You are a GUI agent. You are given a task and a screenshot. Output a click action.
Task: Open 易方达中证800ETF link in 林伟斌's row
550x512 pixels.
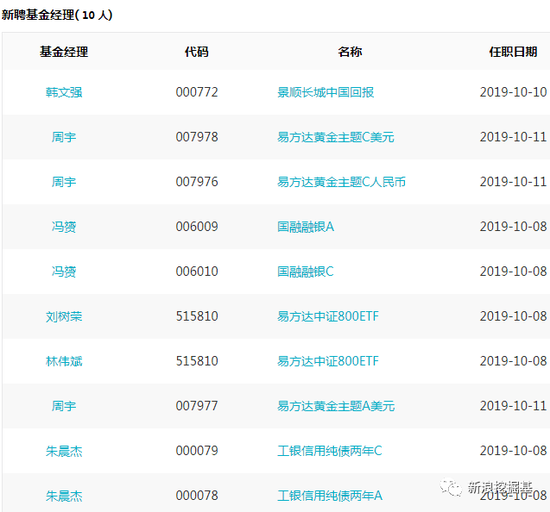[x=328, y=361]
